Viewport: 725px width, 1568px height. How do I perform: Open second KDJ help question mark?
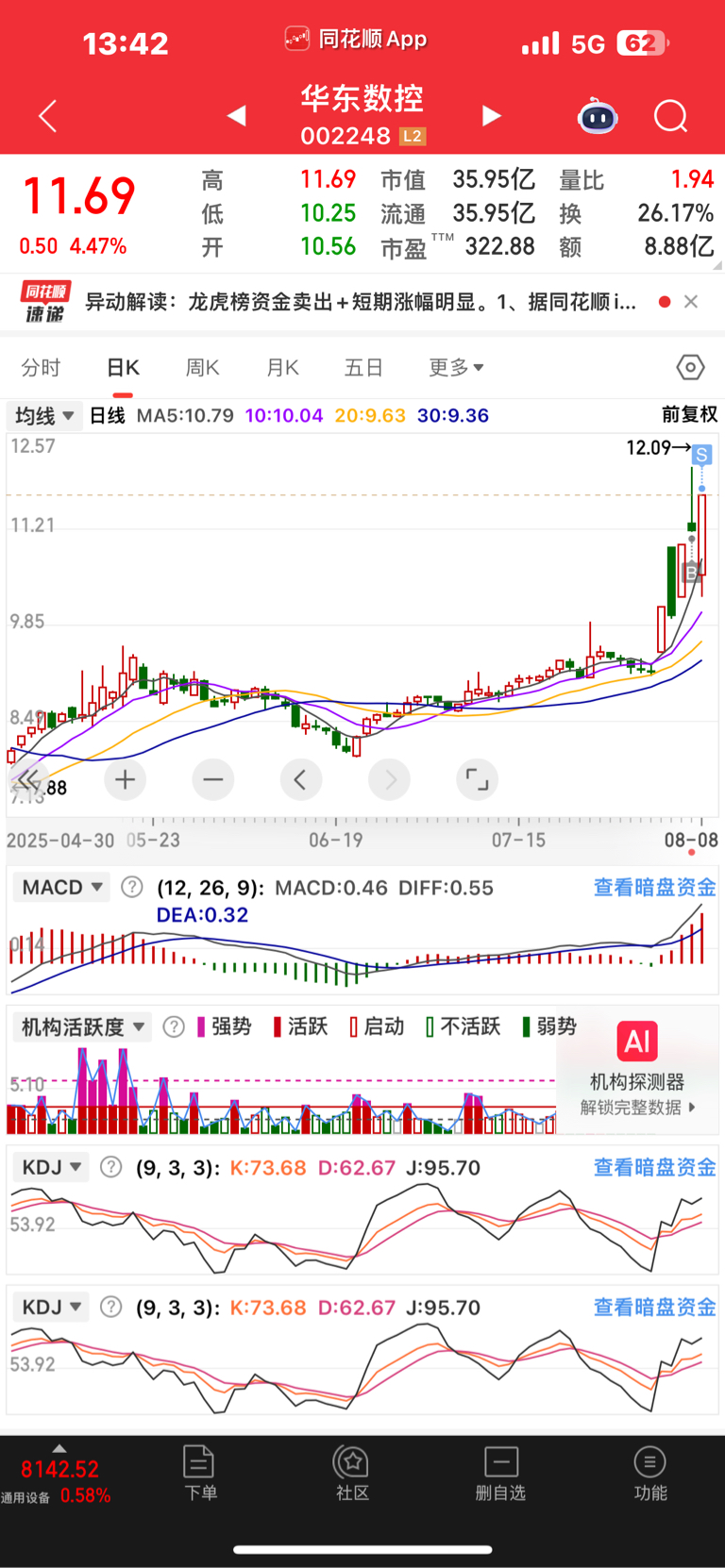(x=111, y=1307)
